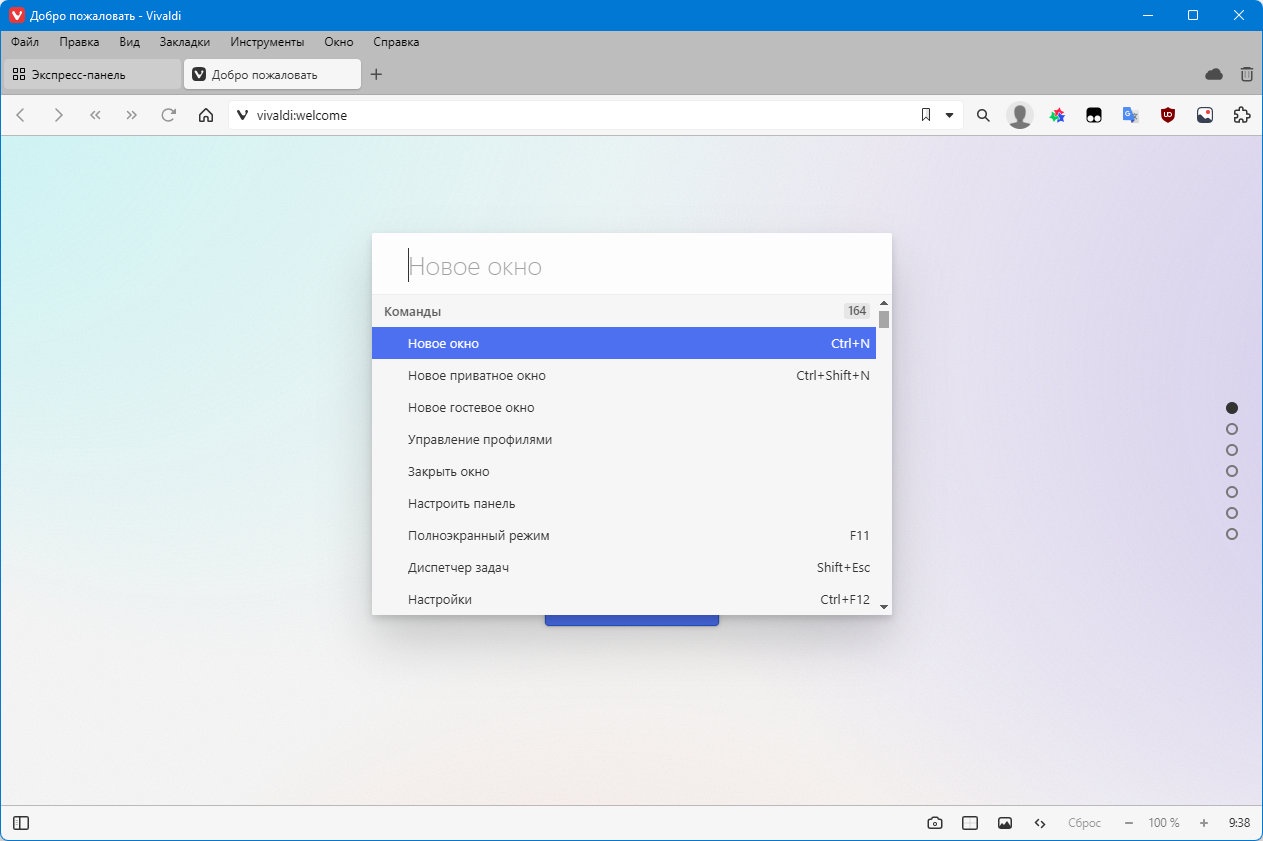Choose the Закрыть окно command
The width and height of the screenshot is (1263, 841).
[x=624, y=471]
